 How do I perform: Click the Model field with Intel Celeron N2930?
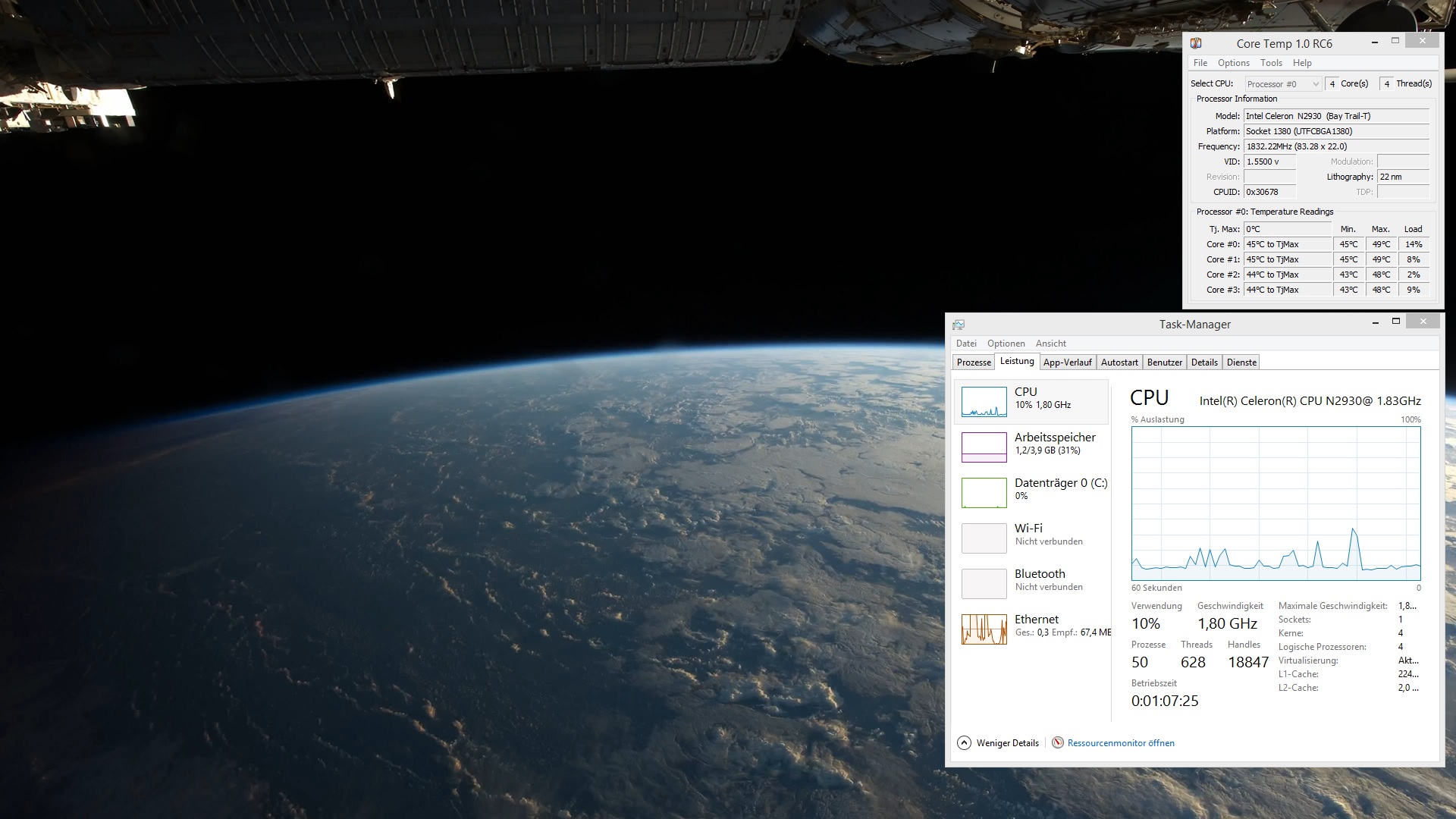pyautogui.click(x=1336, y=116)
